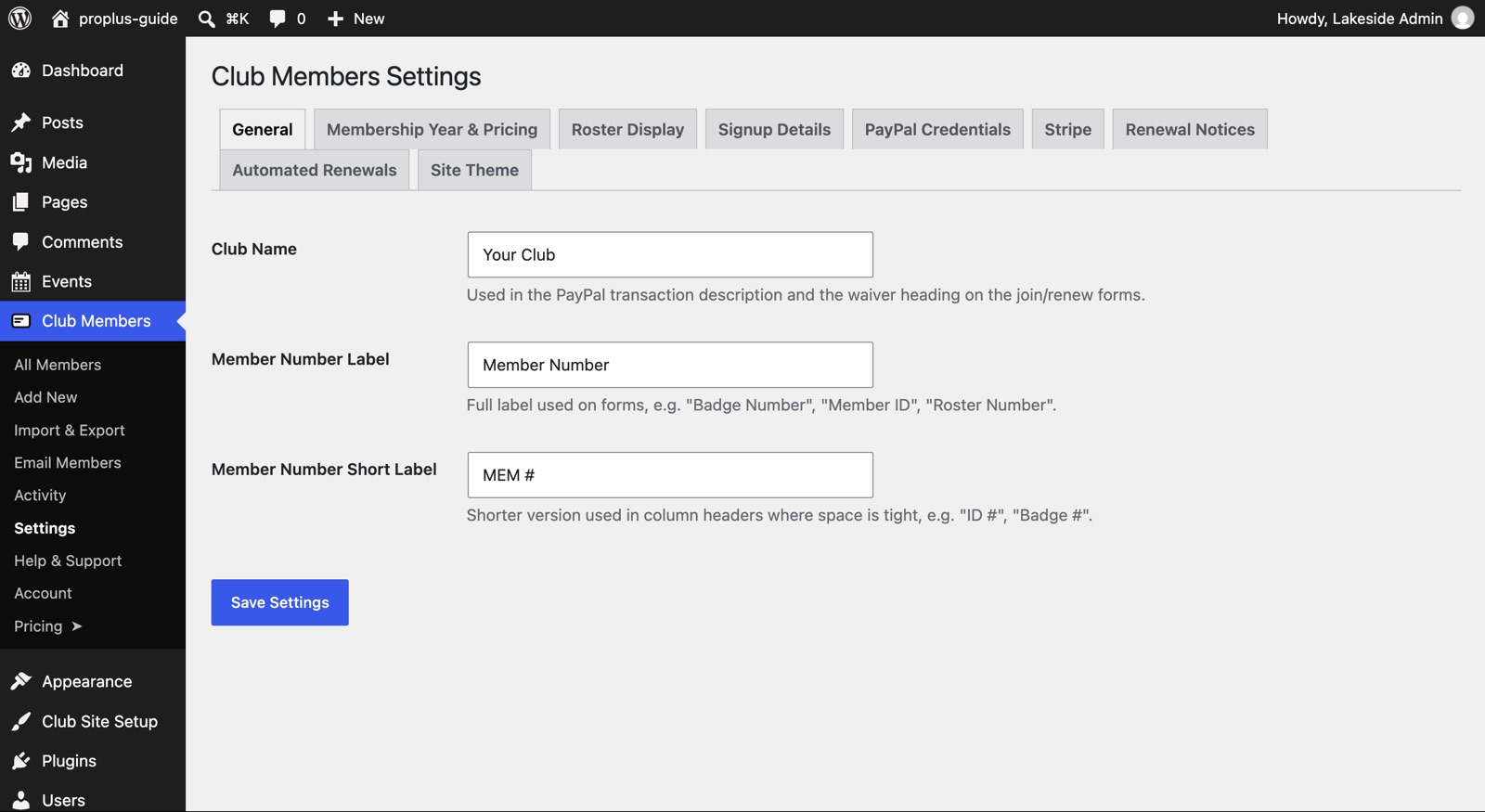Go to Import & Export

coord(70,431)
